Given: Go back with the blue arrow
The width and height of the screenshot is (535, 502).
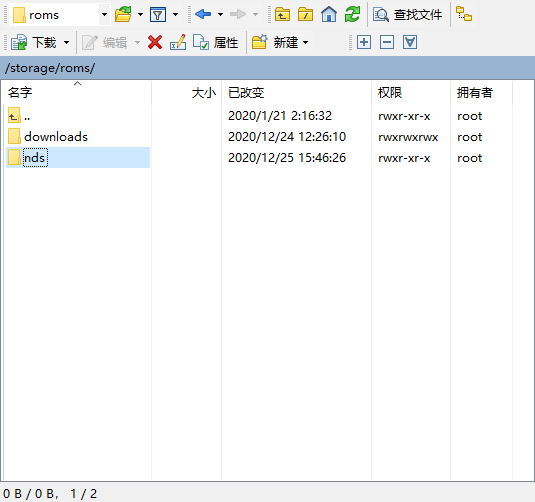Looking at the screenshot, I should (x=203, y=14).
